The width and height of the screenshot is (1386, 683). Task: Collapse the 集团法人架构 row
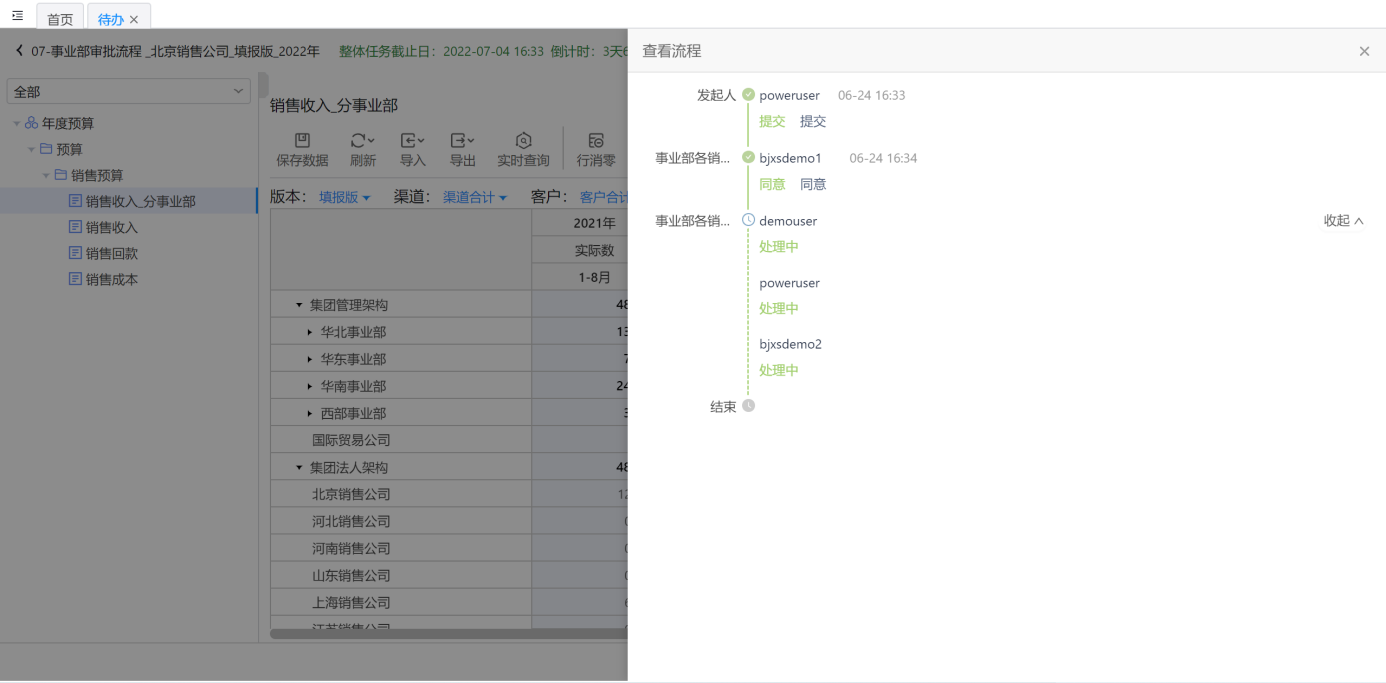[x=299, y=467]
